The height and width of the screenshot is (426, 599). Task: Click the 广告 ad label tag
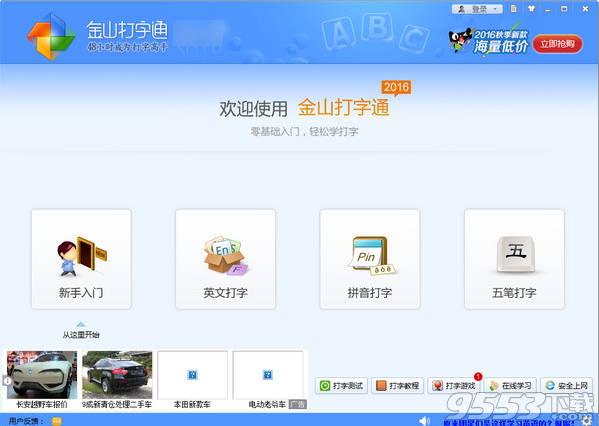tap(298, 404)
